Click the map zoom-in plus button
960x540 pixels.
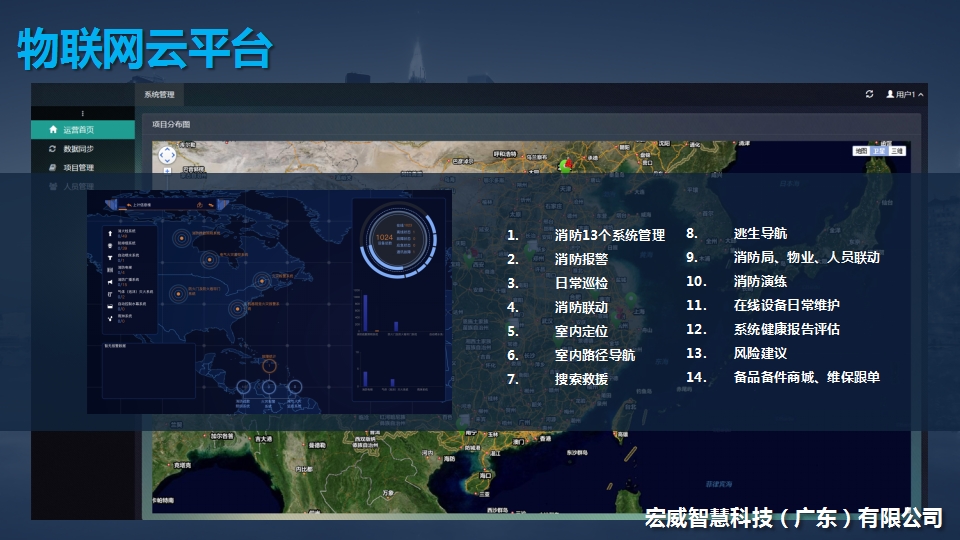(x=167, y=171)
